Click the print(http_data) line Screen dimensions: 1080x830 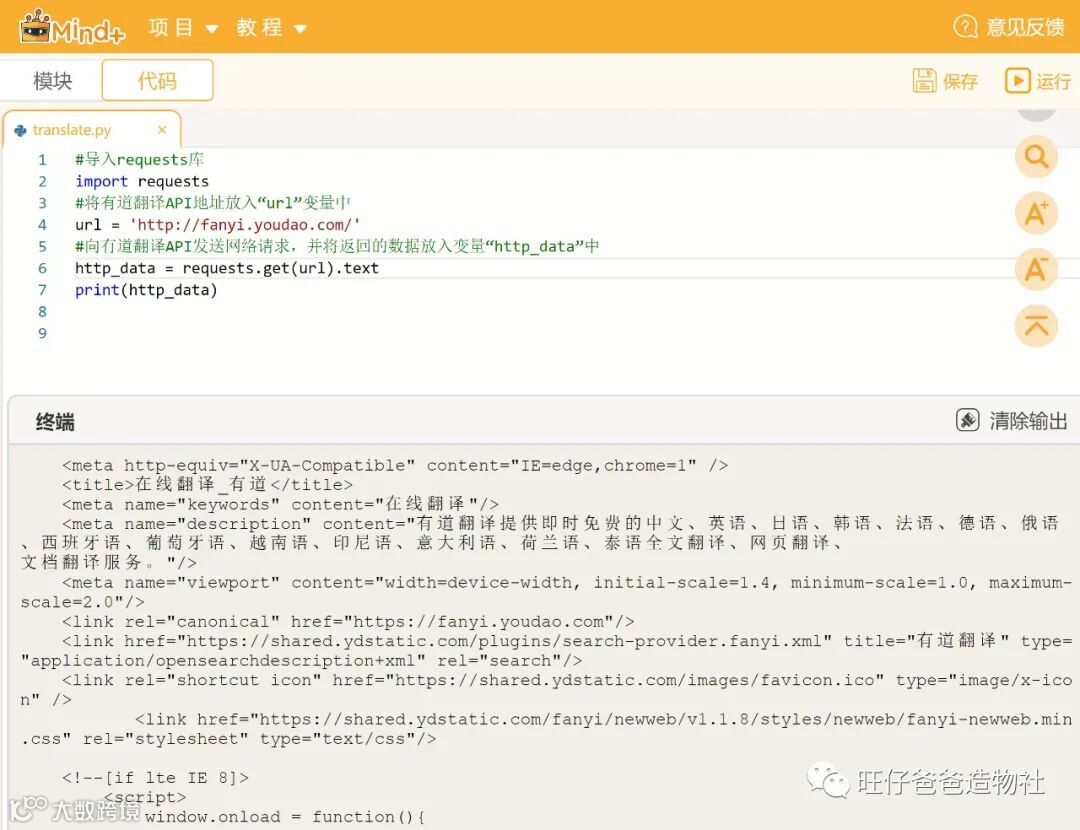pyautogui.click(x=146, y=290)
